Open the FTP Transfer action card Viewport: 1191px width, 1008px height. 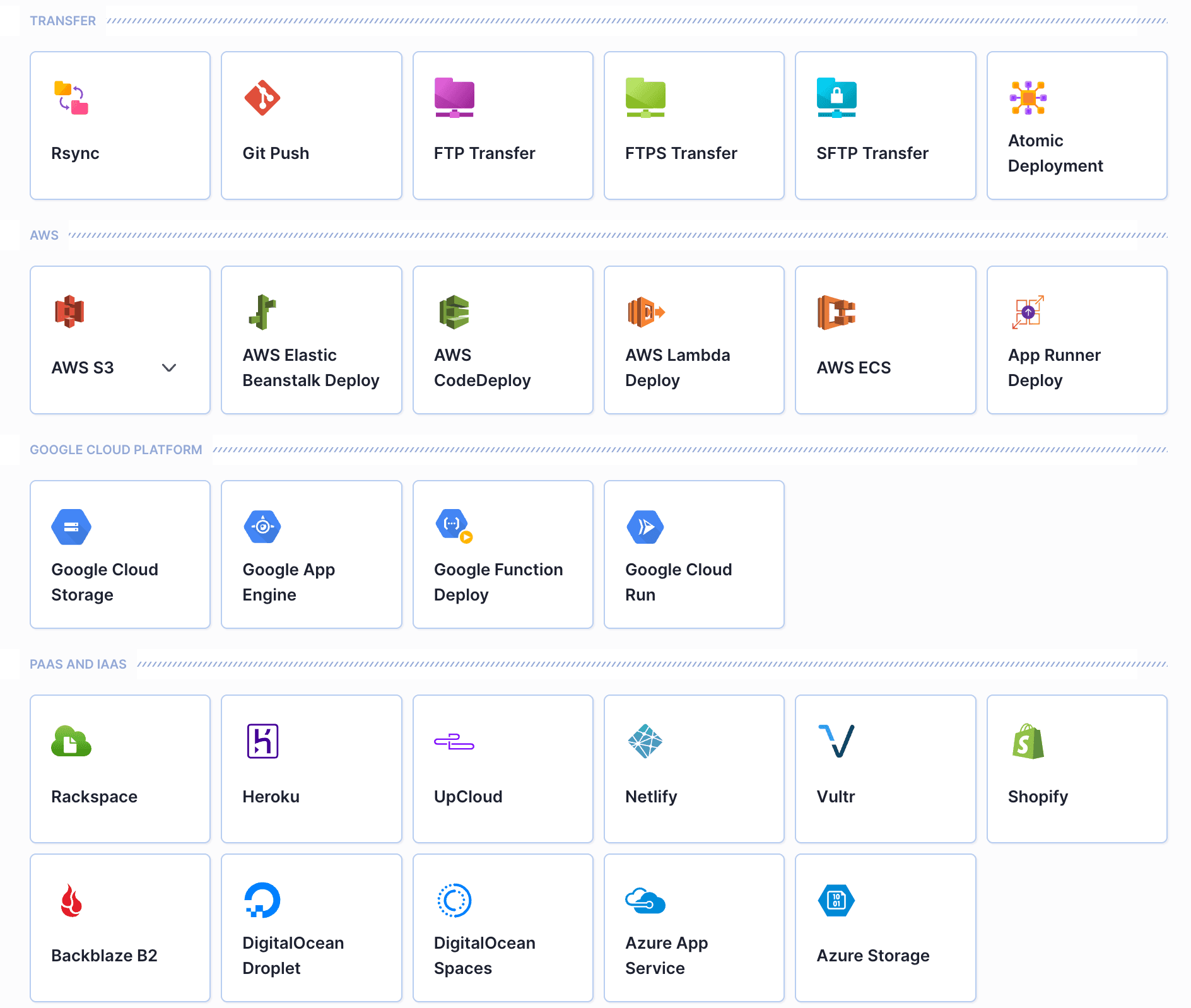503,126
